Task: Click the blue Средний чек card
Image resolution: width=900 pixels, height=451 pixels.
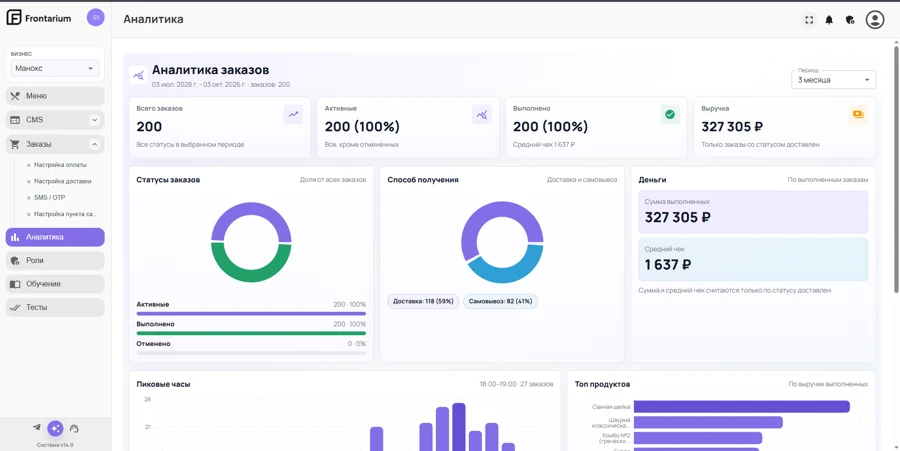Action: [753, 259]
